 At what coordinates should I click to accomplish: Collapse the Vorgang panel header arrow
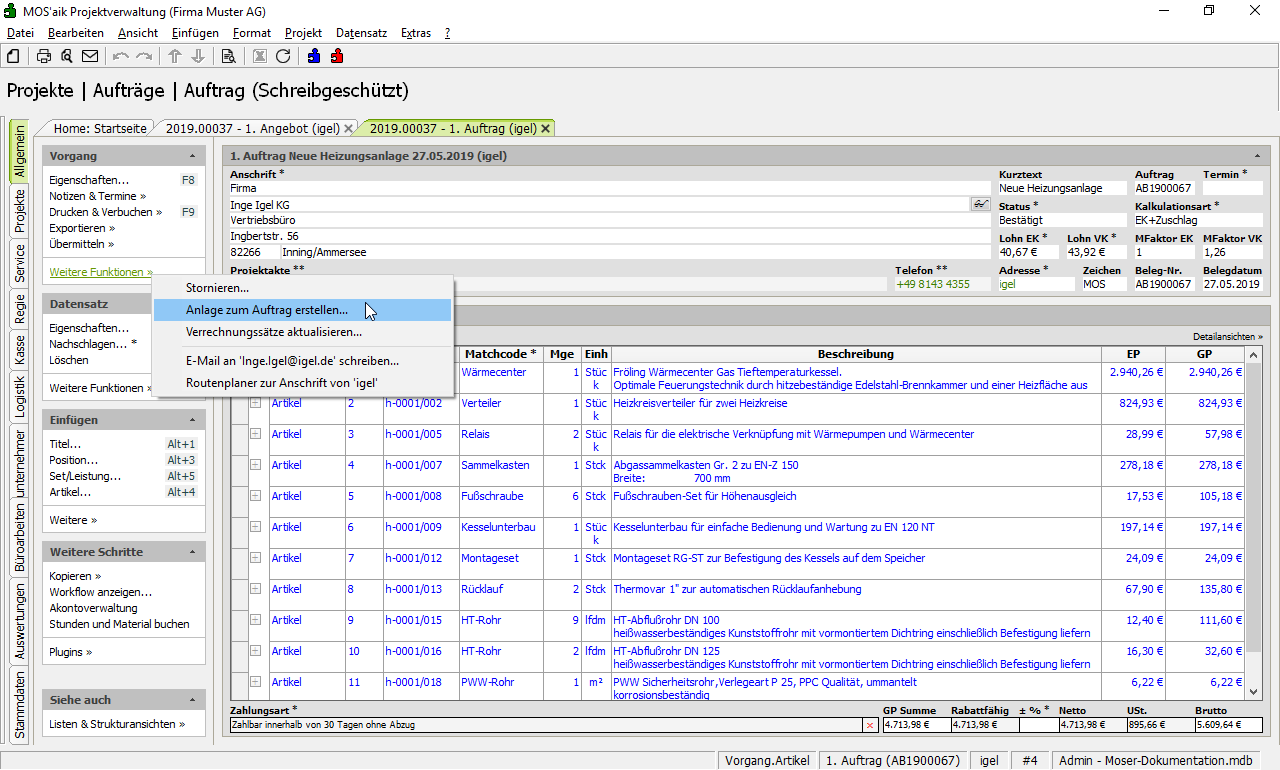pyautogui.click(x=192, y=157)
